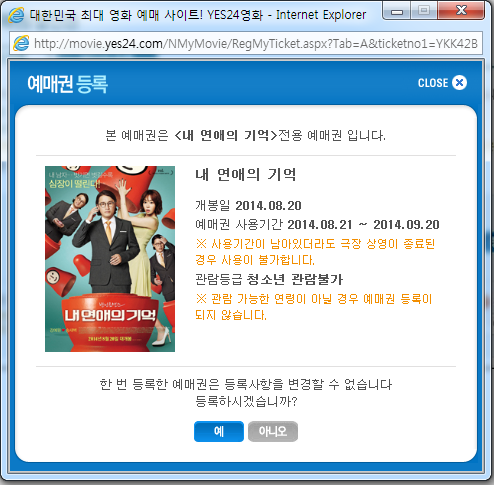This screenshot has height=485, width=494.
Task: Click the 개봉일 2014.08.20 release date line
Action: [248, 205]
